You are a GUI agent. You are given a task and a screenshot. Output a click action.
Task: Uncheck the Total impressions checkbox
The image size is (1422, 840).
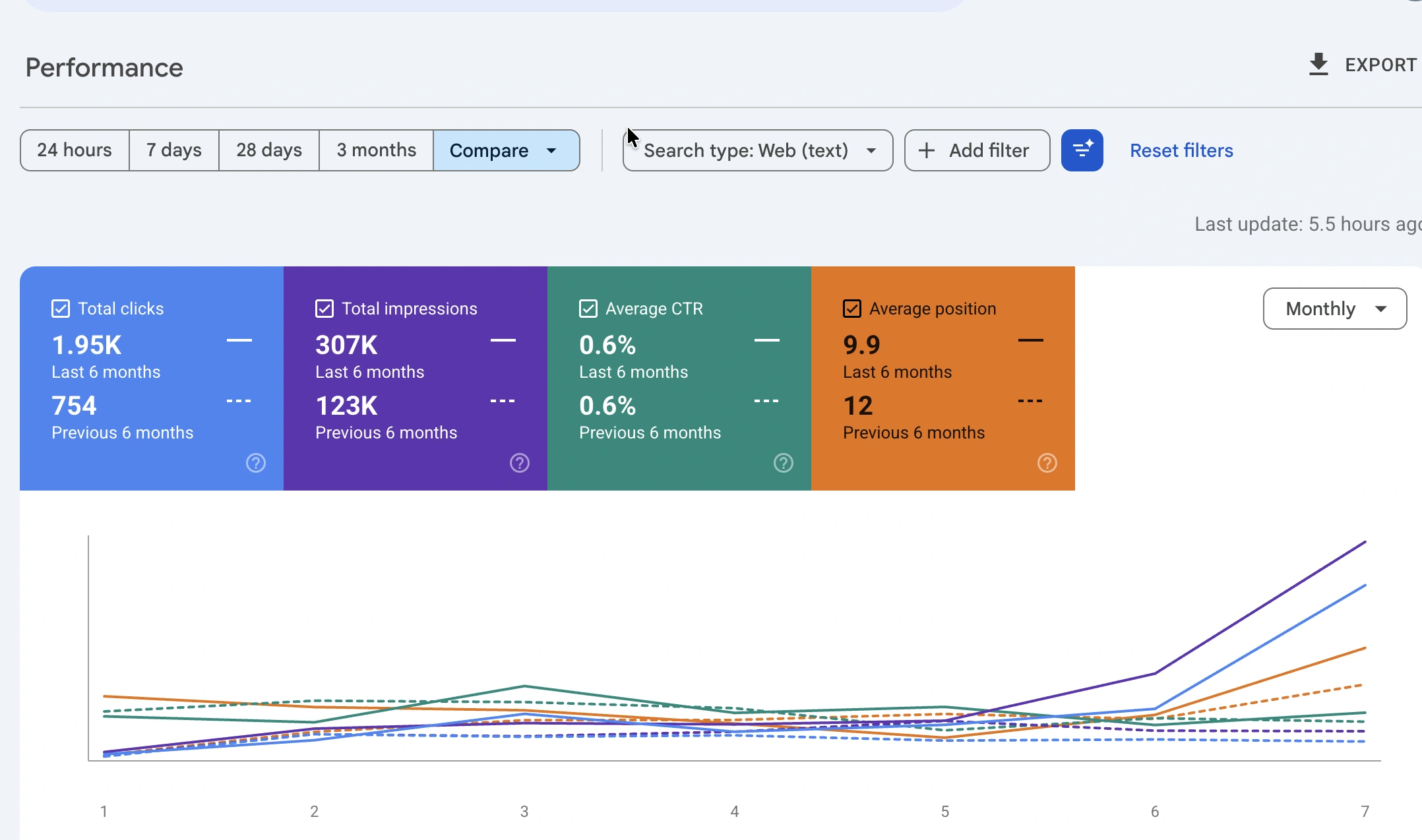[325, 309]
